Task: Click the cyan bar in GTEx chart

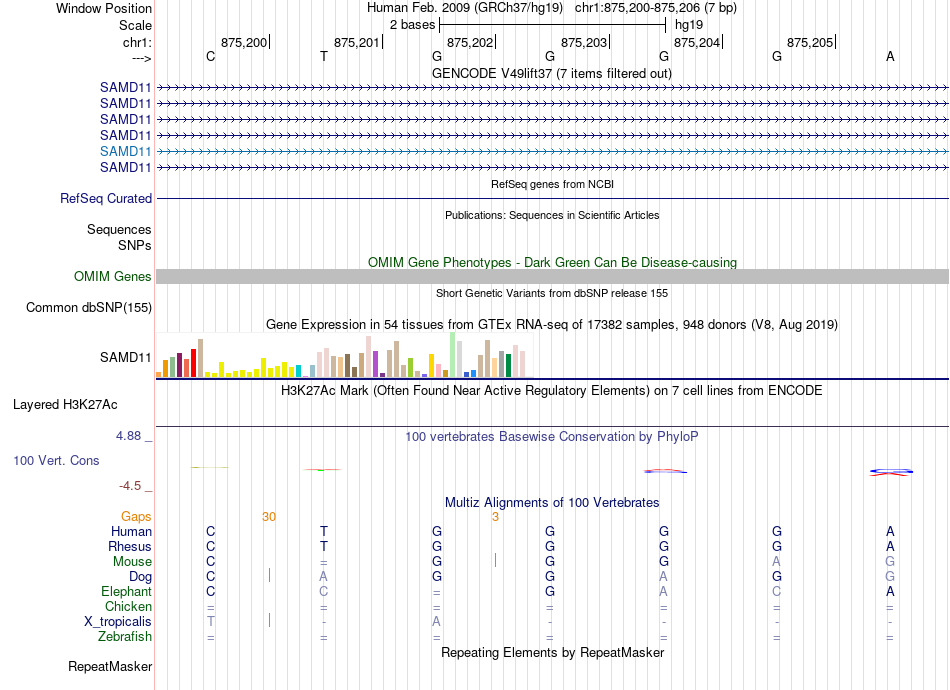Action: tap(298, 371)
